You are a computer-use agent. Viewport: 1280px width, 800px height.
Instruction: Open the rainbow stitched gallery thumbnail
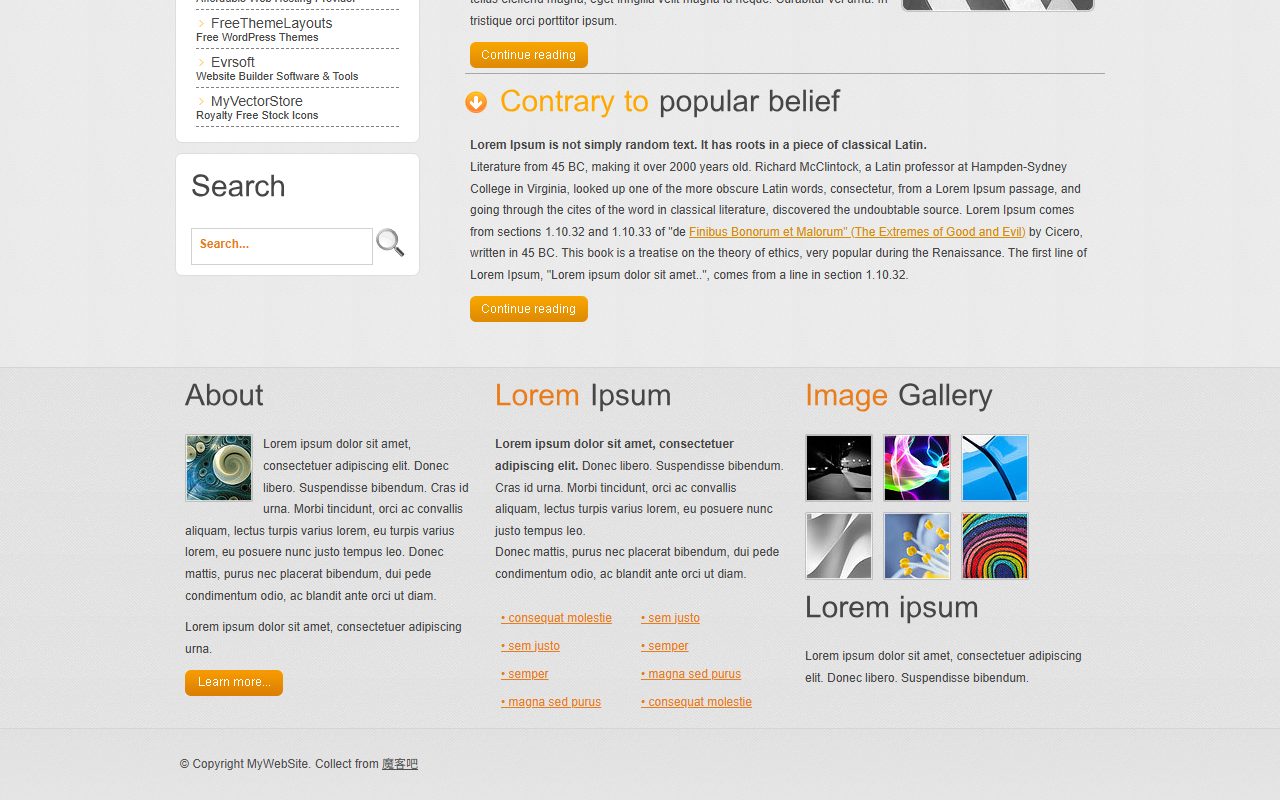tap(995, 546)
